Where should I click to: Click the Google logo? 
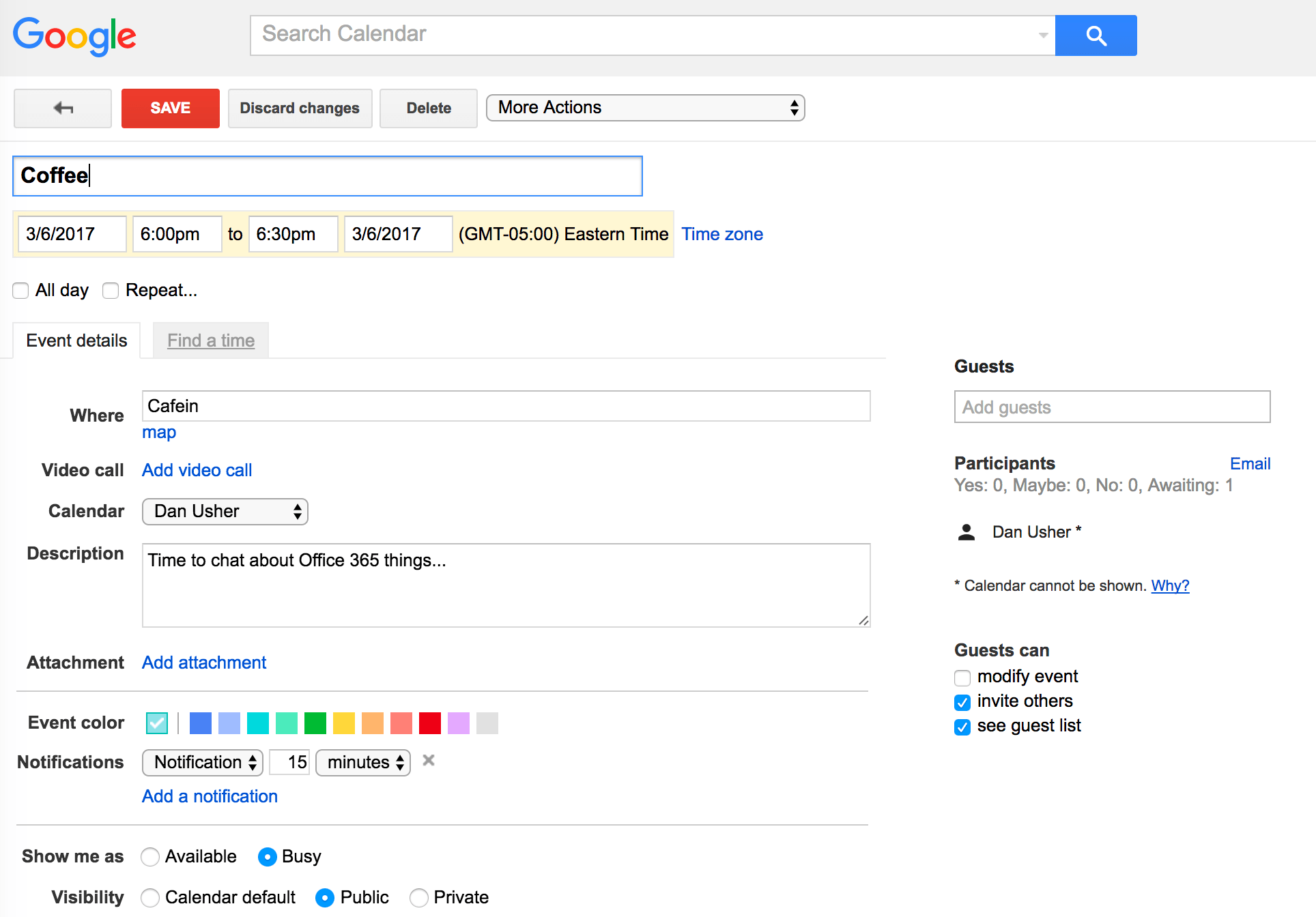click(75, 35)
